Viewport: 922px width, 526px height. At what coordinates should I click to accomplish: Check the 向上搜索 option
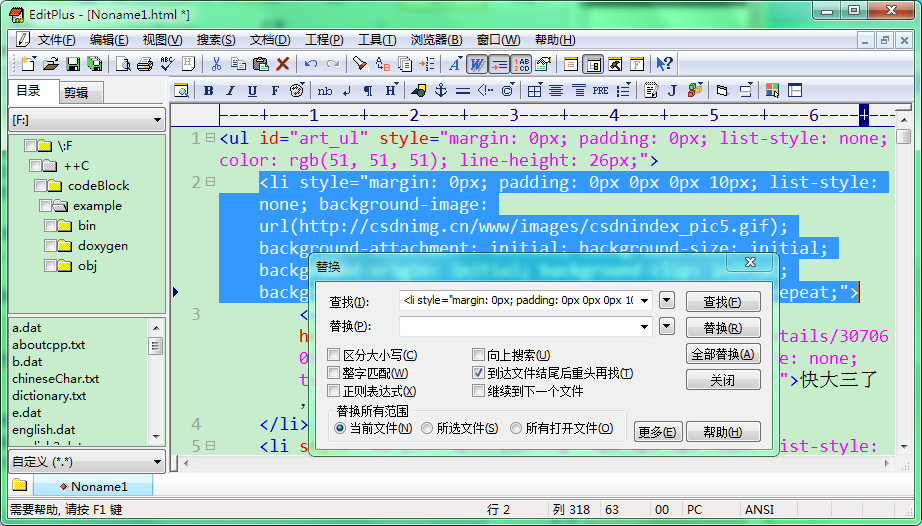(478, 354)
